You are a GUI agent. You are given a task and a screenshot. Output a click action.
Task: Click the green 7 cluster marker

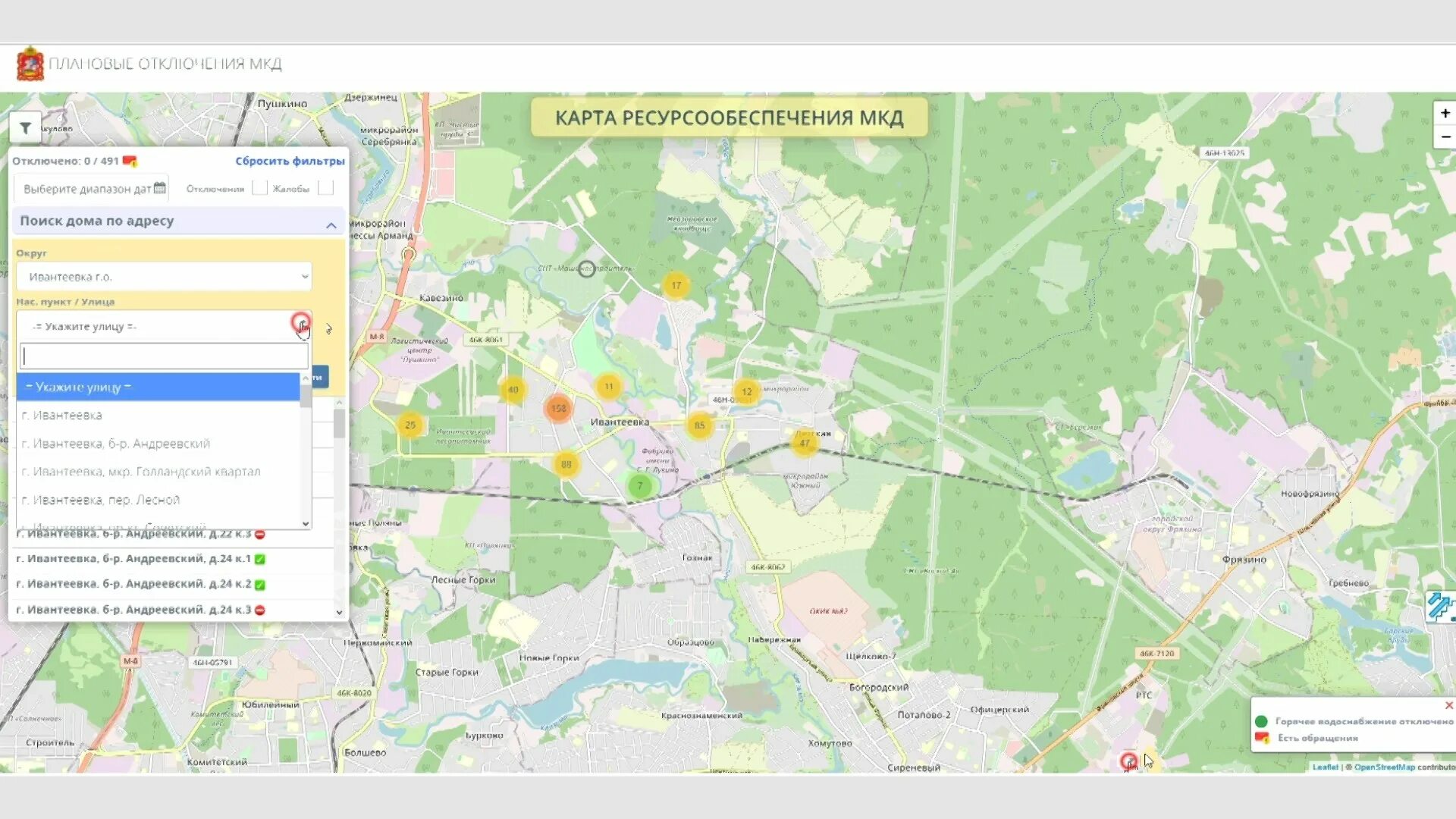pos(639,485)
